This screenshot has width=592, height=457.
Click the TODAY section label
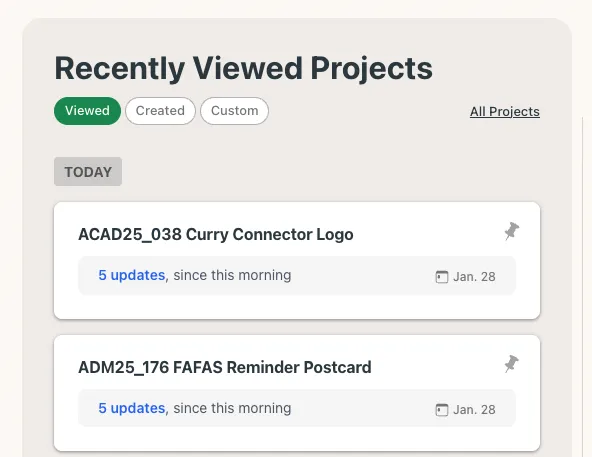click(88, 172)
